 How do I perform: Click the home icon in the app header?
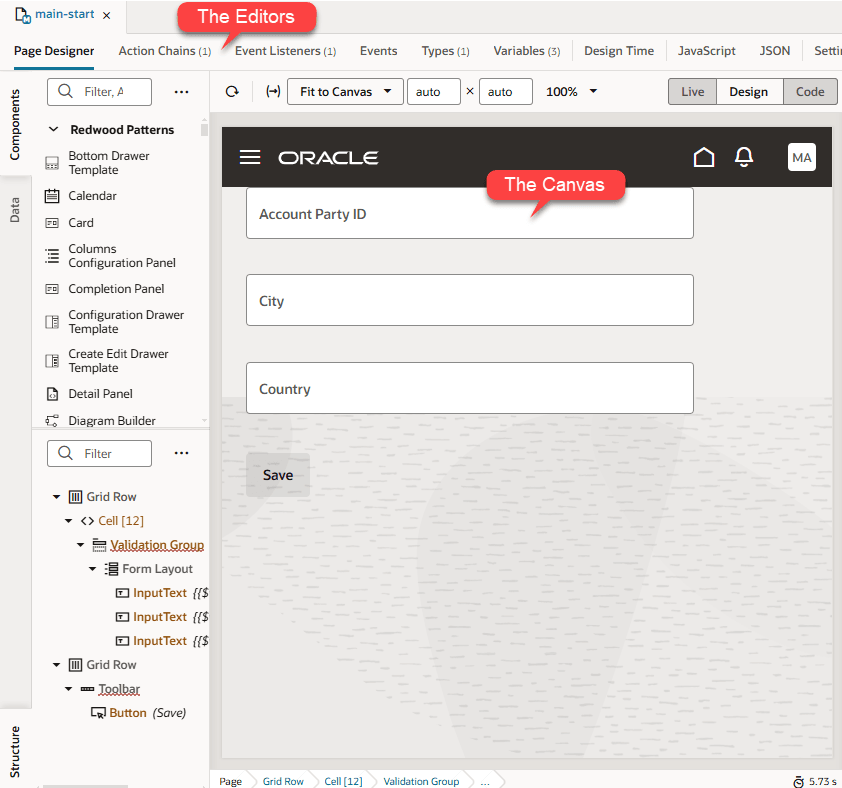[x=703, y=157]
